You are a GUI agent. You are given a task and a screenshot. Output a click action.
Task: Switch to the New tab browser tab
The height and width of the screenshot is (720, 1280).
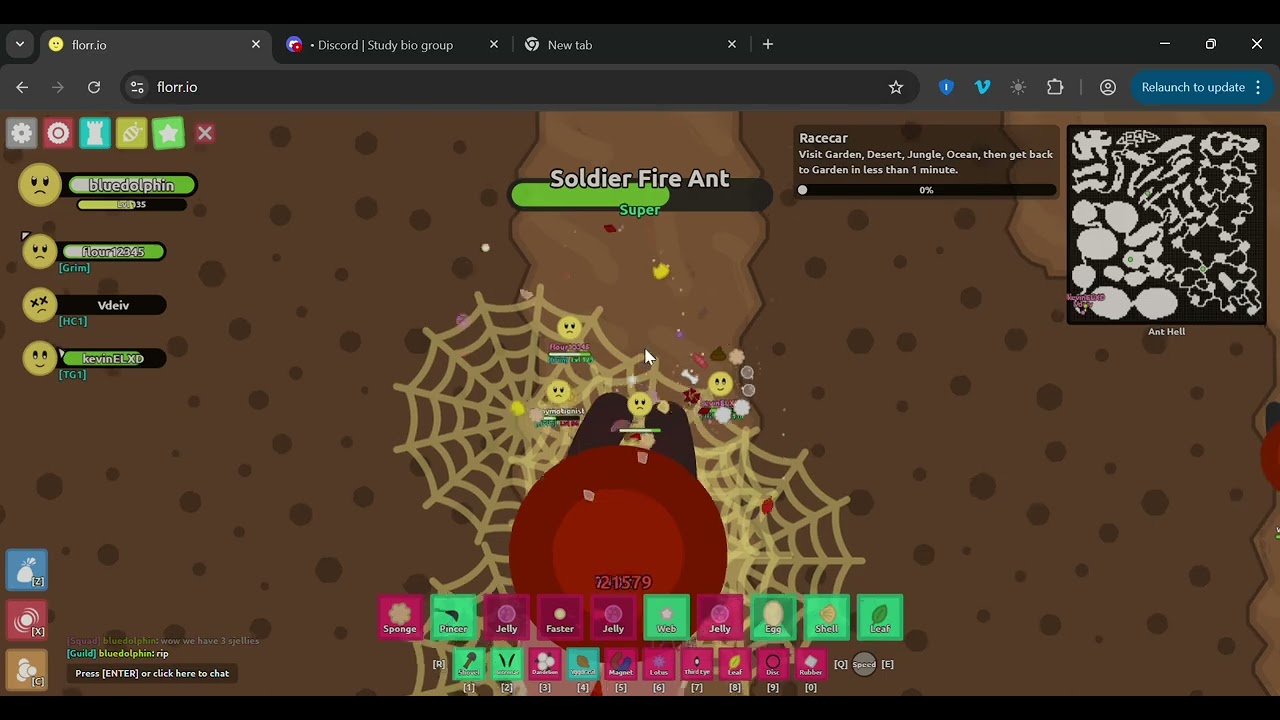[x=630, y=45]
